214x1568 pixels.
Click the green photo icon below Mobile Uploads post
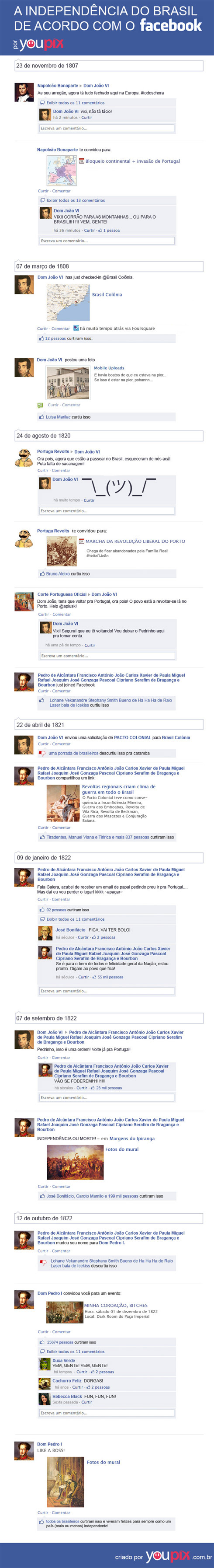tap(40, 405)
